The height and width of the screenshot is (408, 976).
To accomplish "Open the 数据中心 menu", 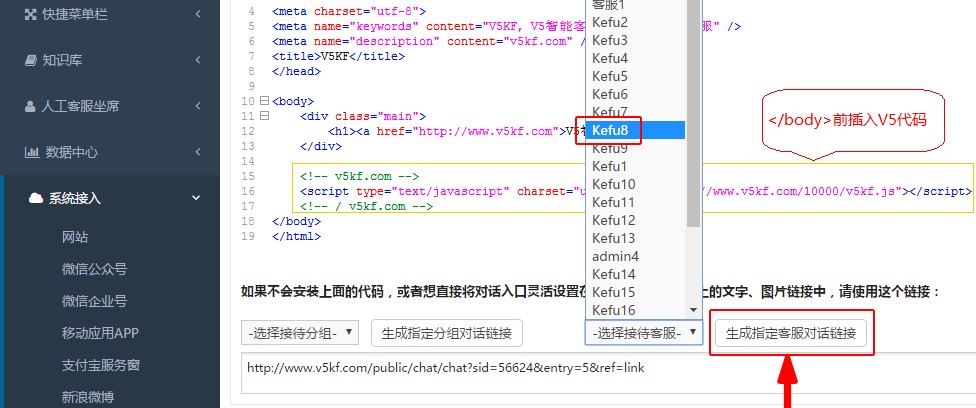I will click(110, 153).
